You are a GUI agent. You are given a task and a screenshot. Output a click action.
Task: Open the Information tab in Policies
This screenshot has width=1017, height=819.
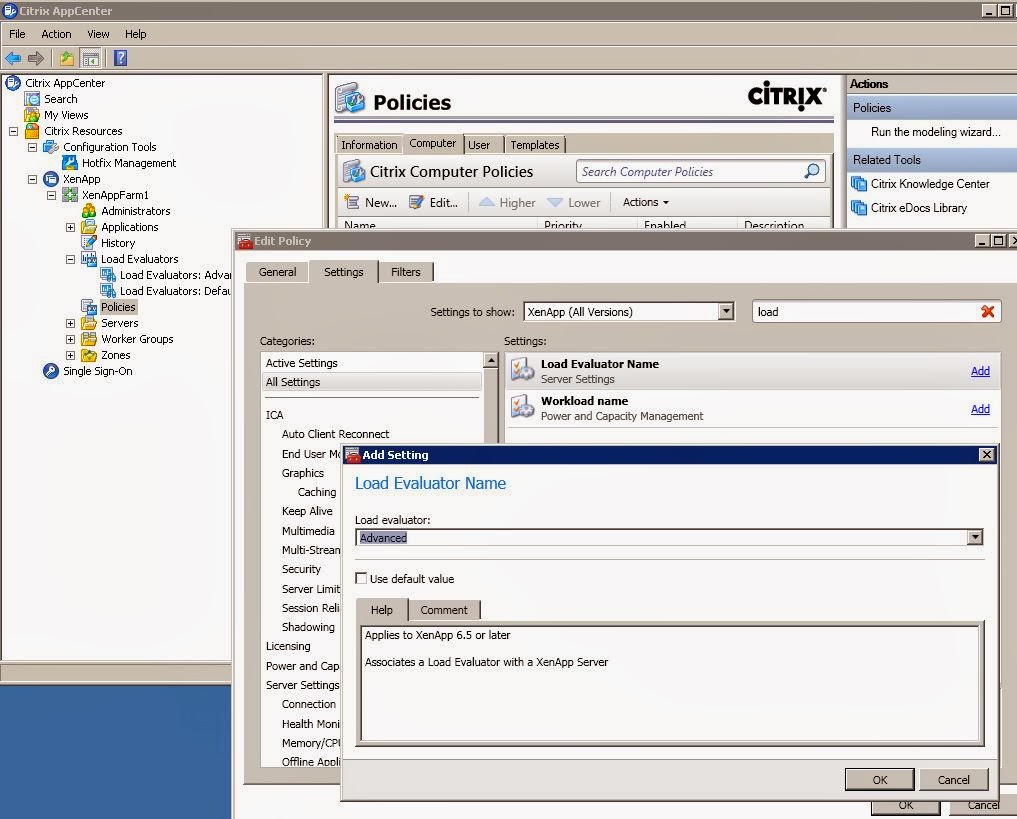[369, 145]
